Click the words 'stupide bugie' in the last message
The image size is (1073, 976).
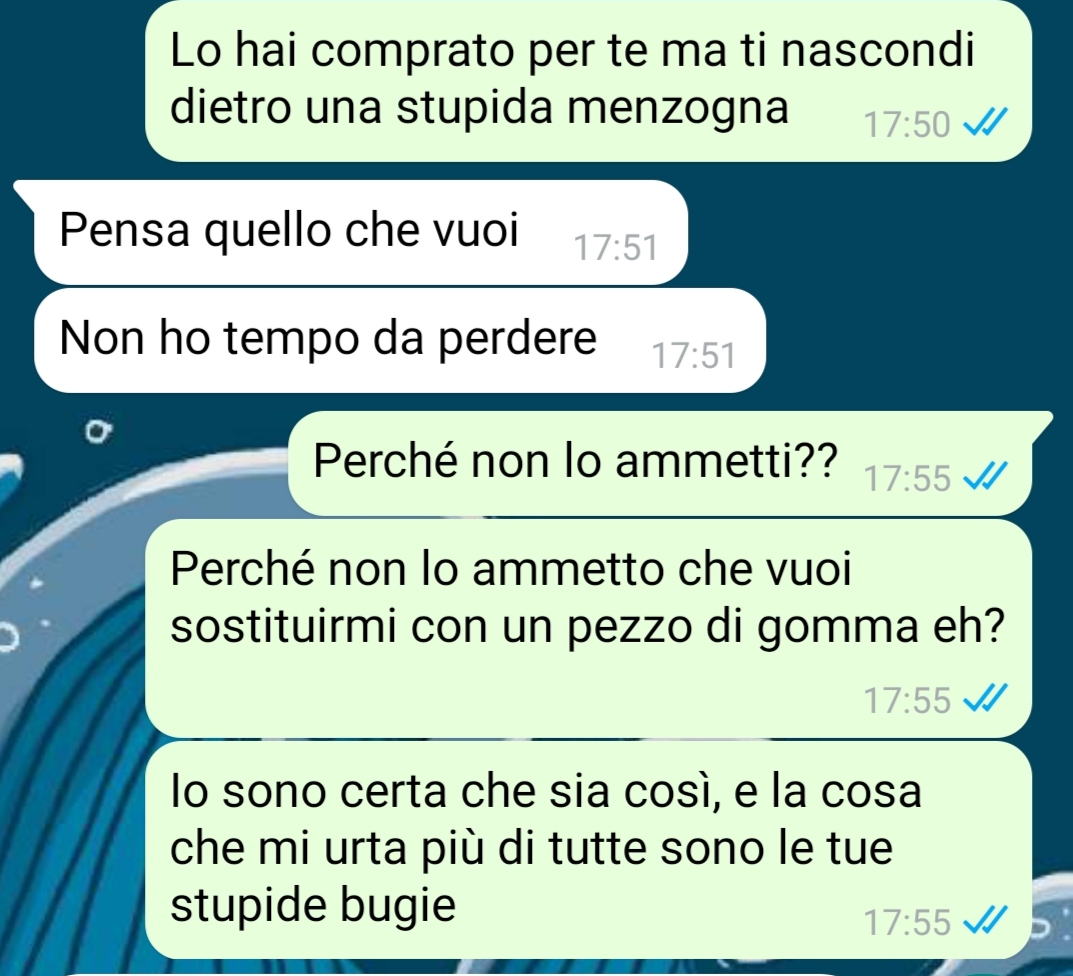[x=313, y=905]
